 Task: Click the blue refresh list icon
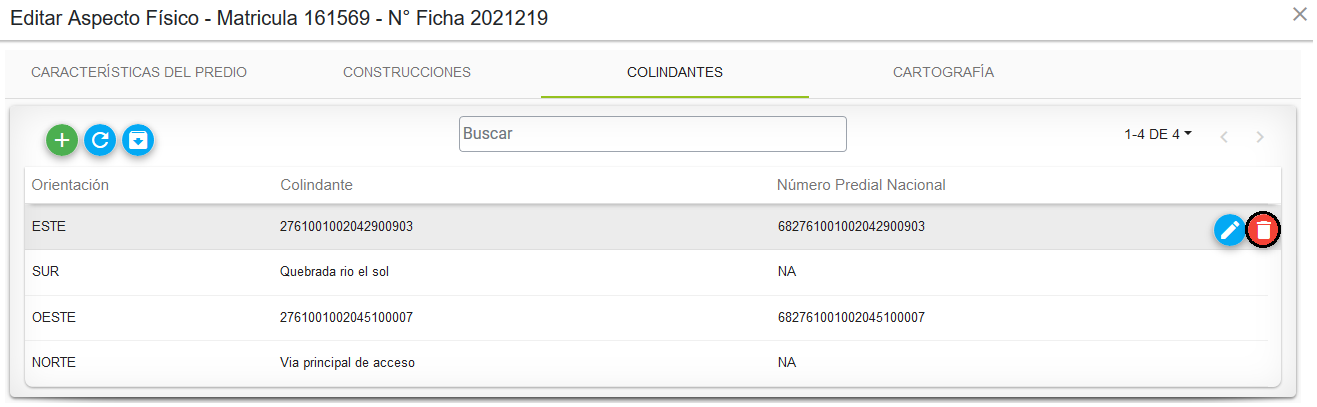click(100, 140)
